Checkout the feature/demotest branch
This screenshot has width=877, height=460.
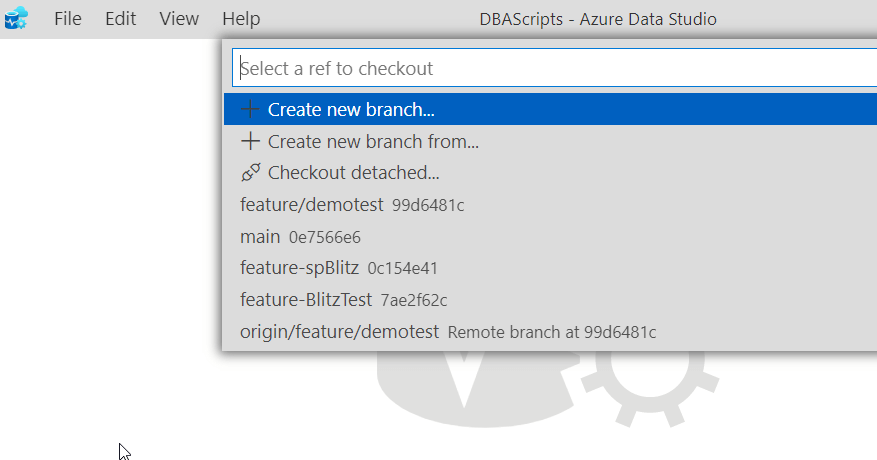click(311, 205)
